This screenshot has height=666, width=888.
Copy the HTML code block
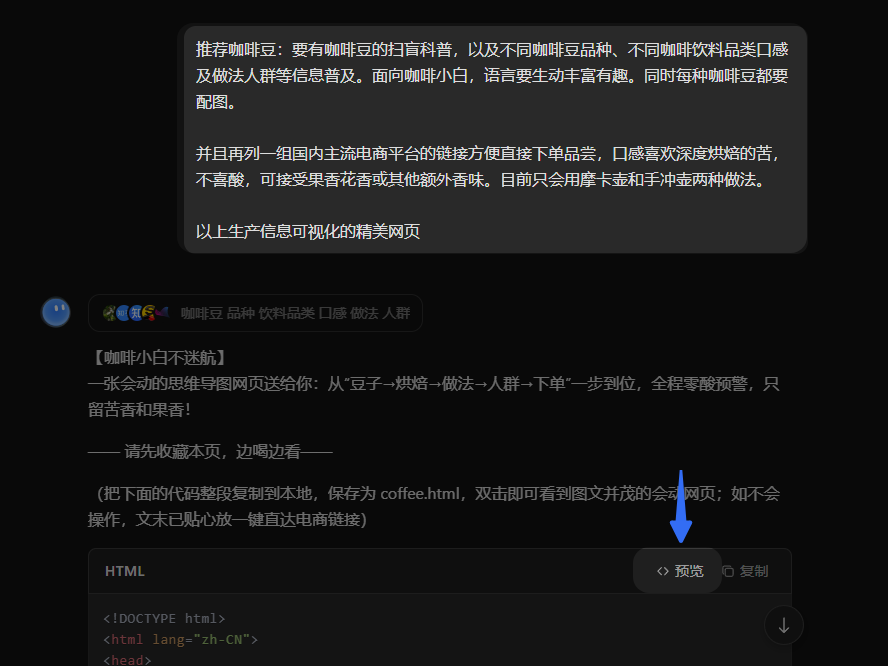click(x=745, y=571)
